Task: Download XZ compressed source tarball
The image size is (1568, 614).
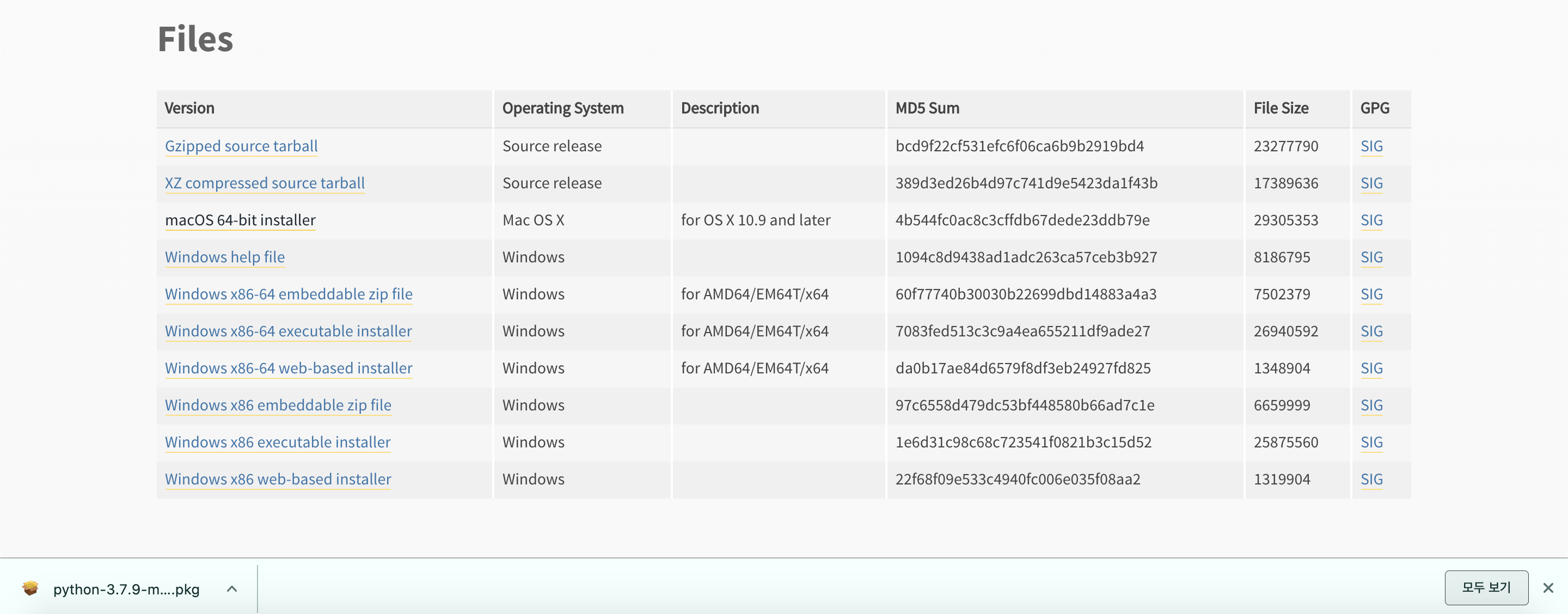Action: pos(264,183)
